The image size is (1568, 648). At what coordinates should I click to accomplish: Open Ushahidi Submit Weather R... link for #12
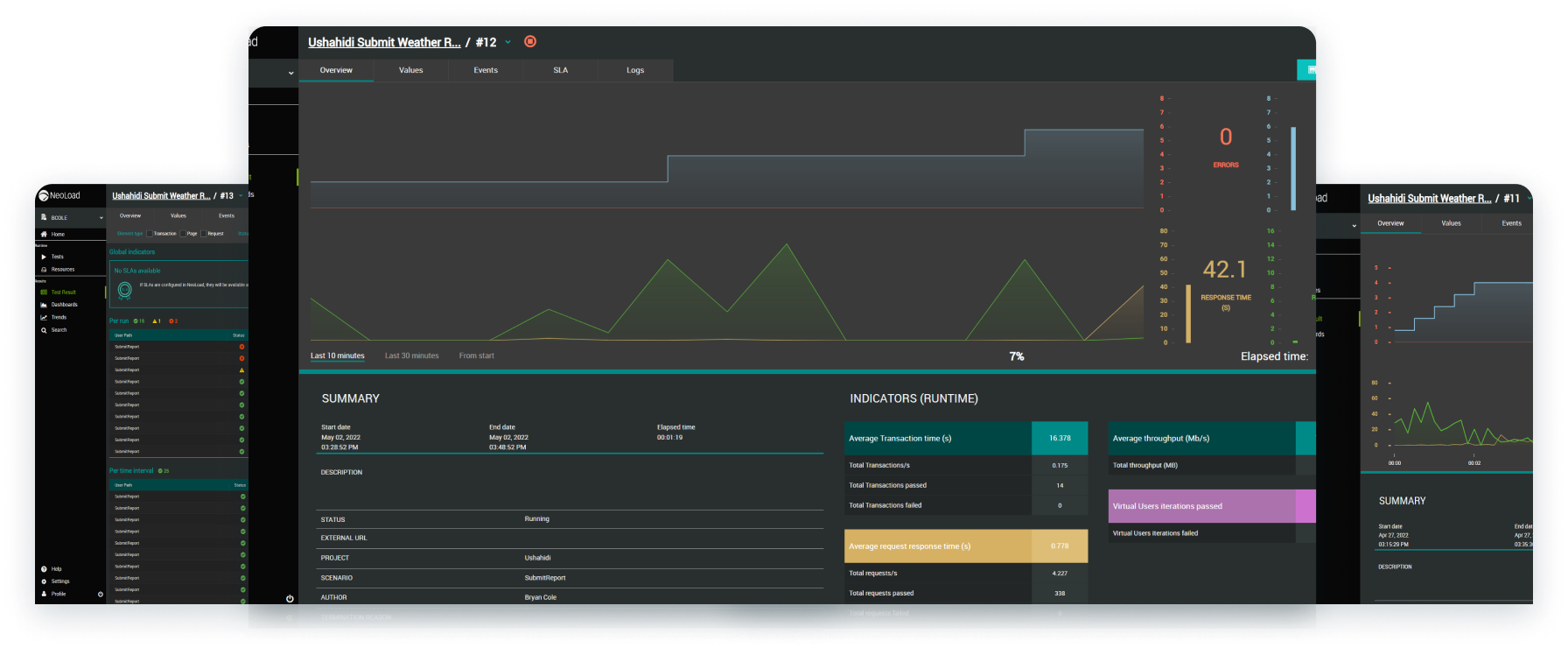point(384,42)
